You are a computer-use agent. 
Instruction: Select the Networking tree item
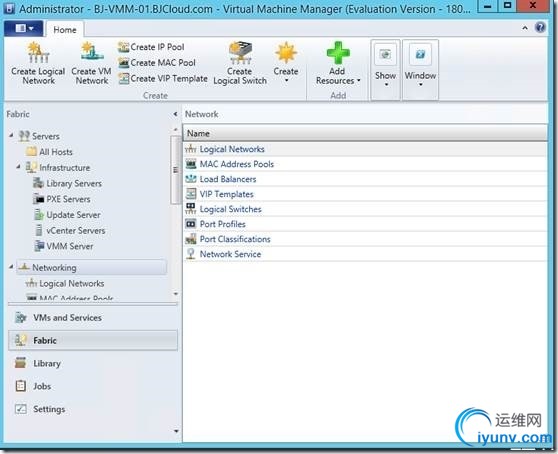click(x=91, y=268)
